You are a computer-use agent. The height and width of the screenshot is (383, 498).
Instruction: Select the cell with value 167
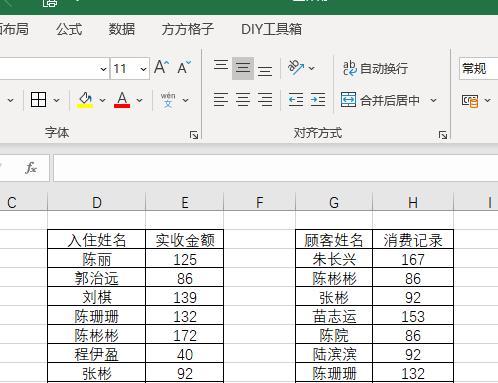pyautogui.click(x=413, y=258)
